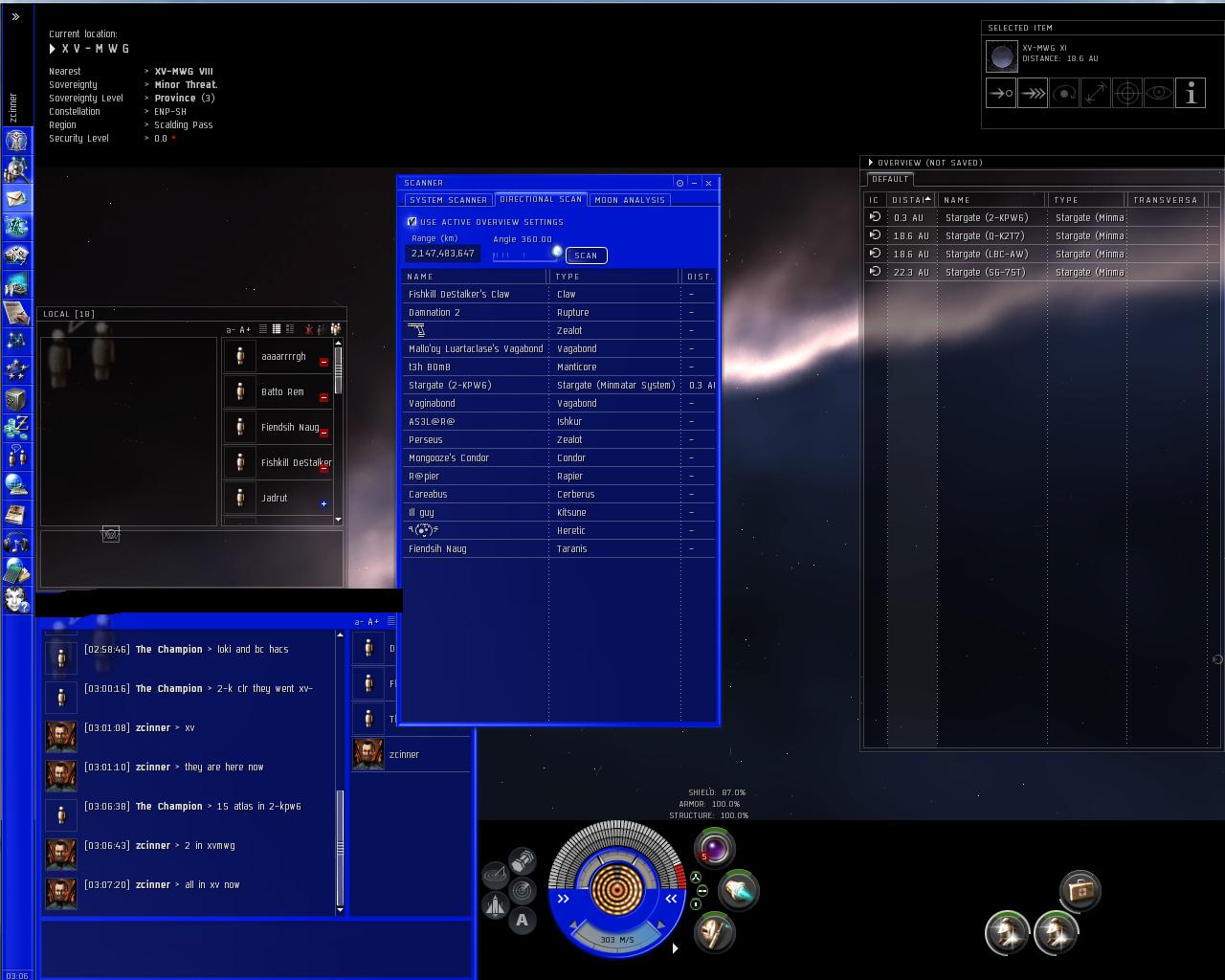Screen dimensions: 1225x980
Task: Open the in-game browser globe icon
Action: point(16,485)
